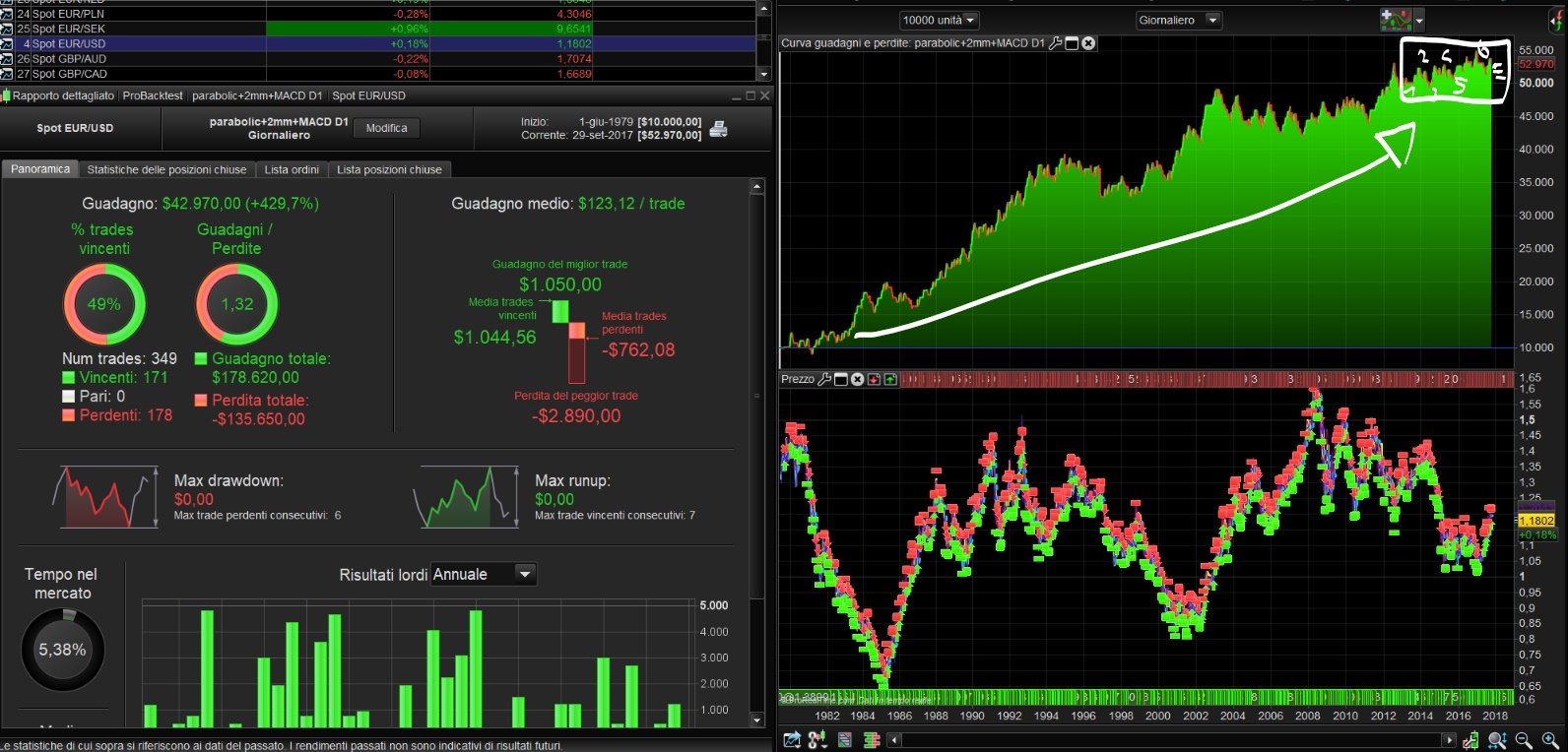This screenshot has height=752, width=1568.
Task: Click the red-green arrows icon at chart top-right
Action: (1558, 22)
